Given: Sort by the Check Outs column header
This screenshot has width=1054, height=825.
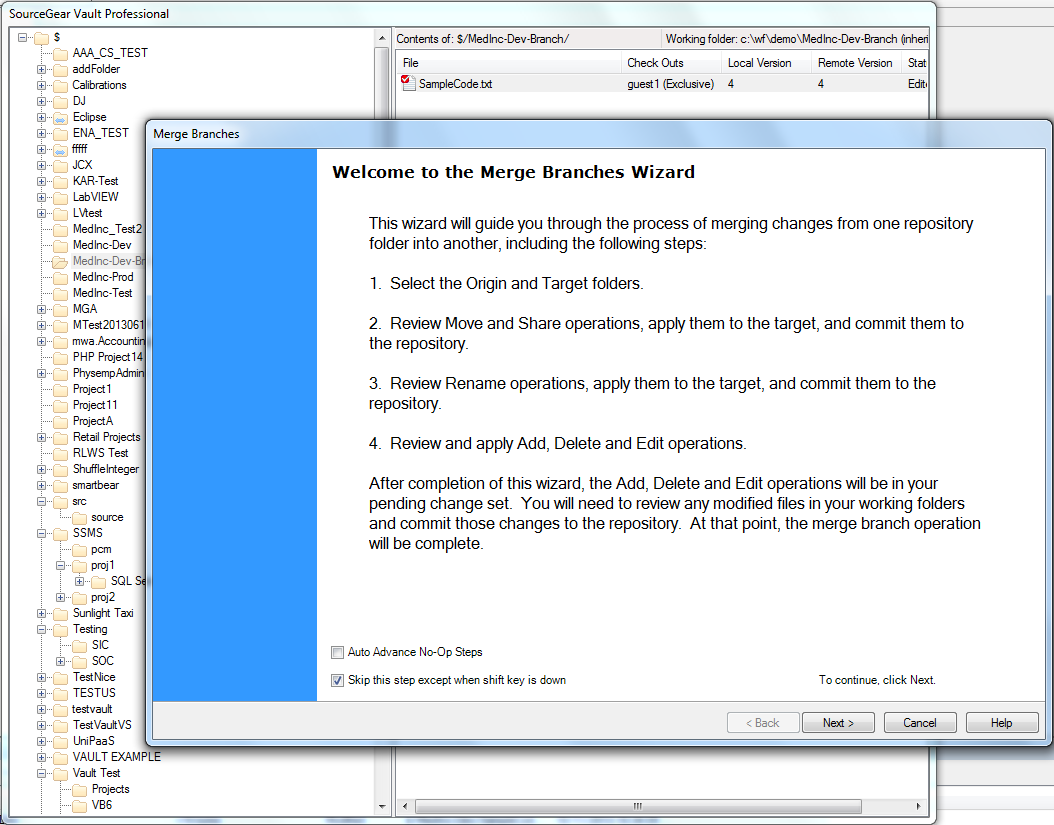Looking at the screenshot, I should [672, 63].
